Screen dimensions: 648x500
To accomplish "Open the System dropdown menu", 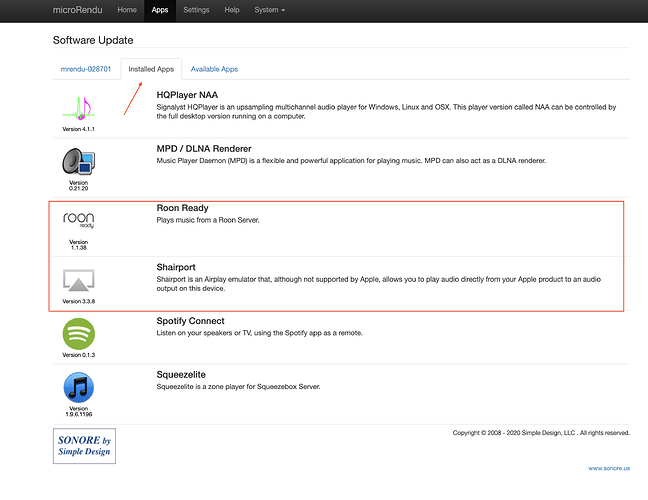I will tap(269, 10).
